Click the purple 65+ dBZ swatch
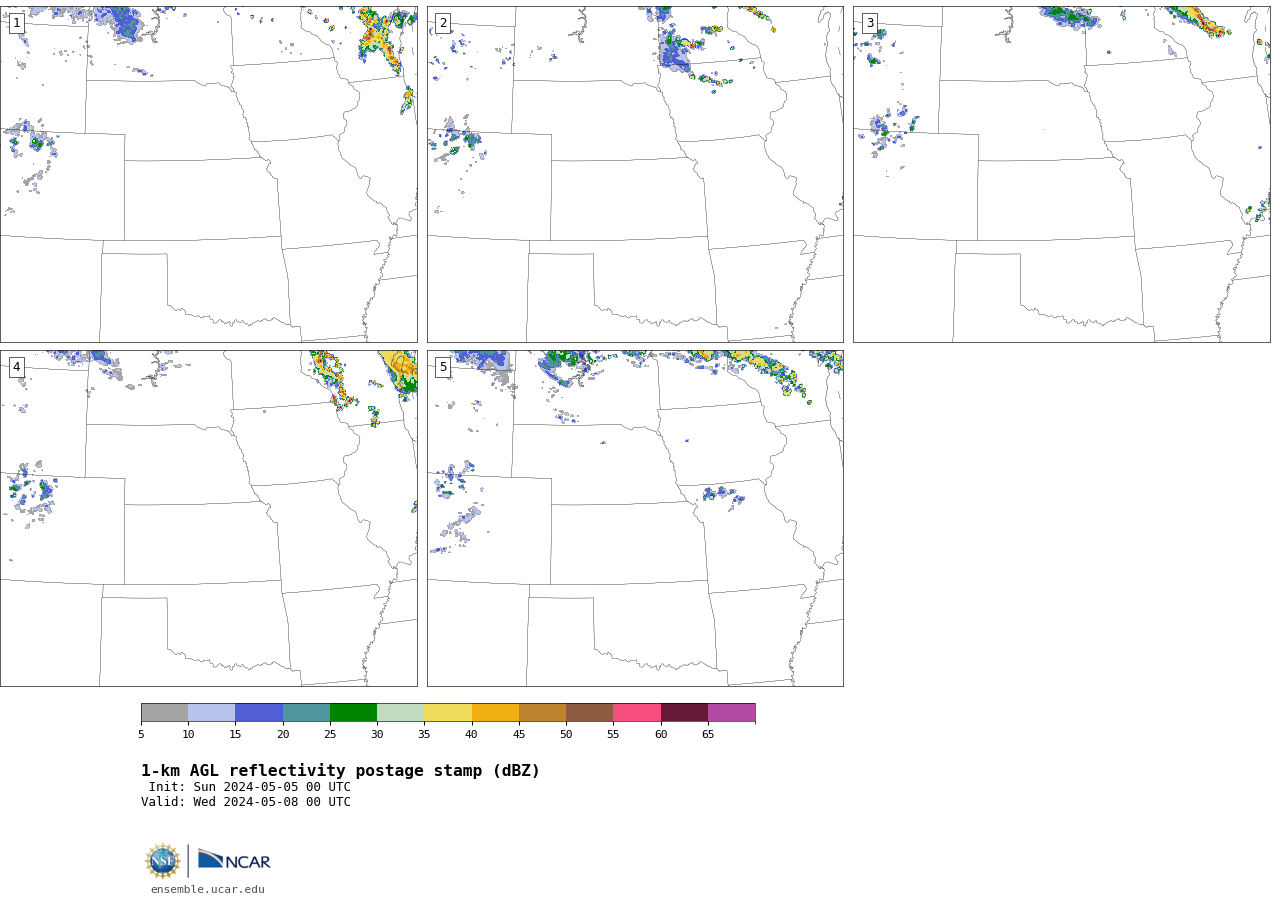Viewport: 1280px width, 901px height. click(x=731, y=713)
